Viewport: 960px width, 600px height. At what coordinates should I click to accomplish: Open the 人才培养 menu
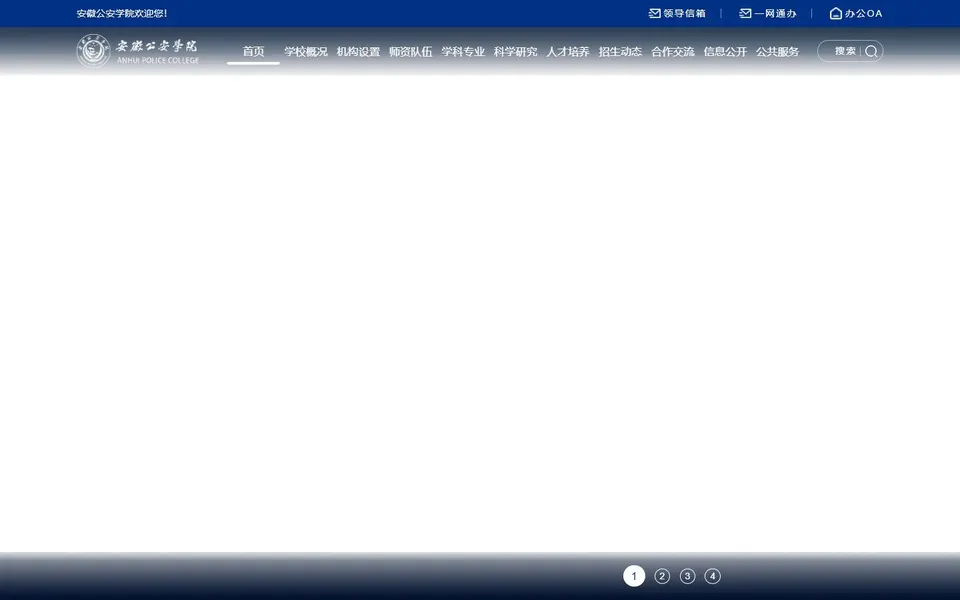point(568,51)
